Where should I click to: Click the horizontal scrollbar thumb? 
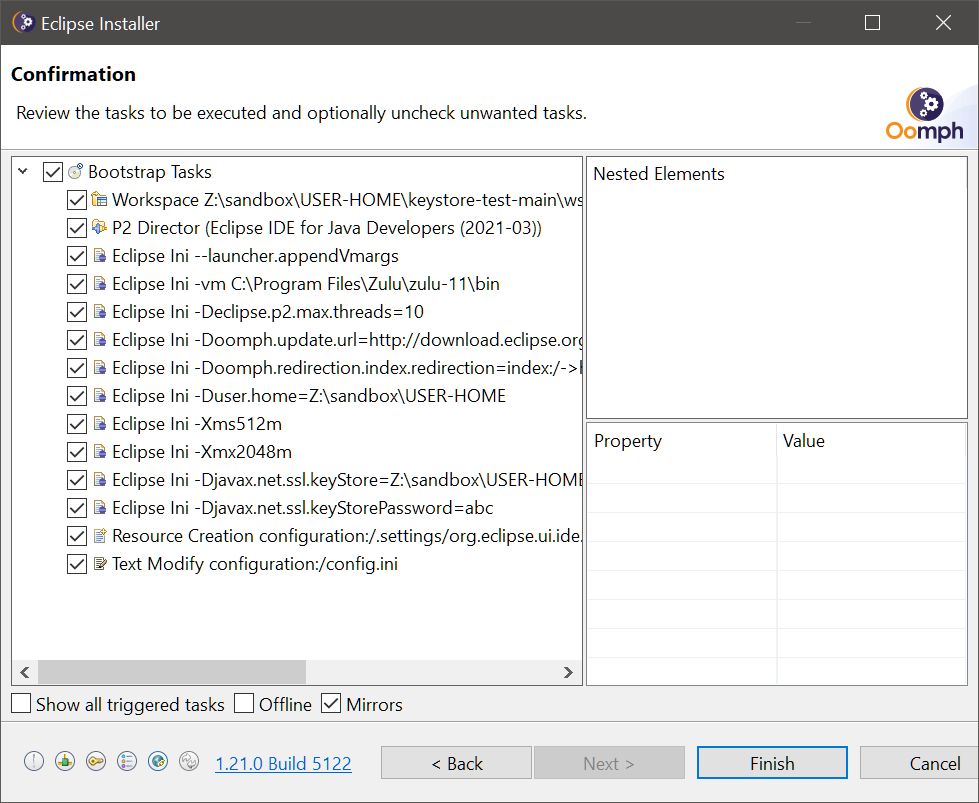[172, 672]
